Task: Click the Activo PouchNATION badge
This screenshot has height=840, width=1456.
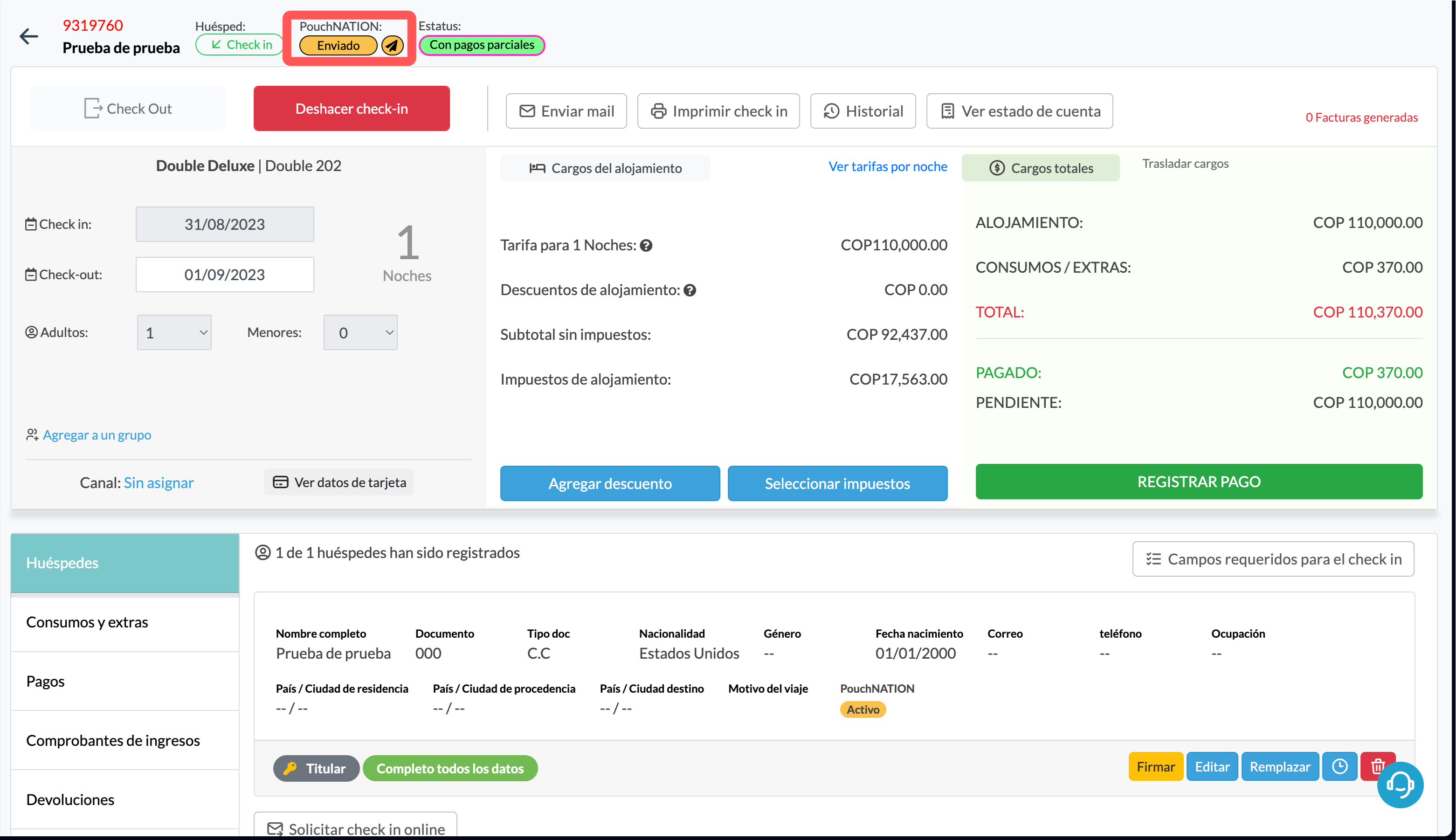Action: 863,709
